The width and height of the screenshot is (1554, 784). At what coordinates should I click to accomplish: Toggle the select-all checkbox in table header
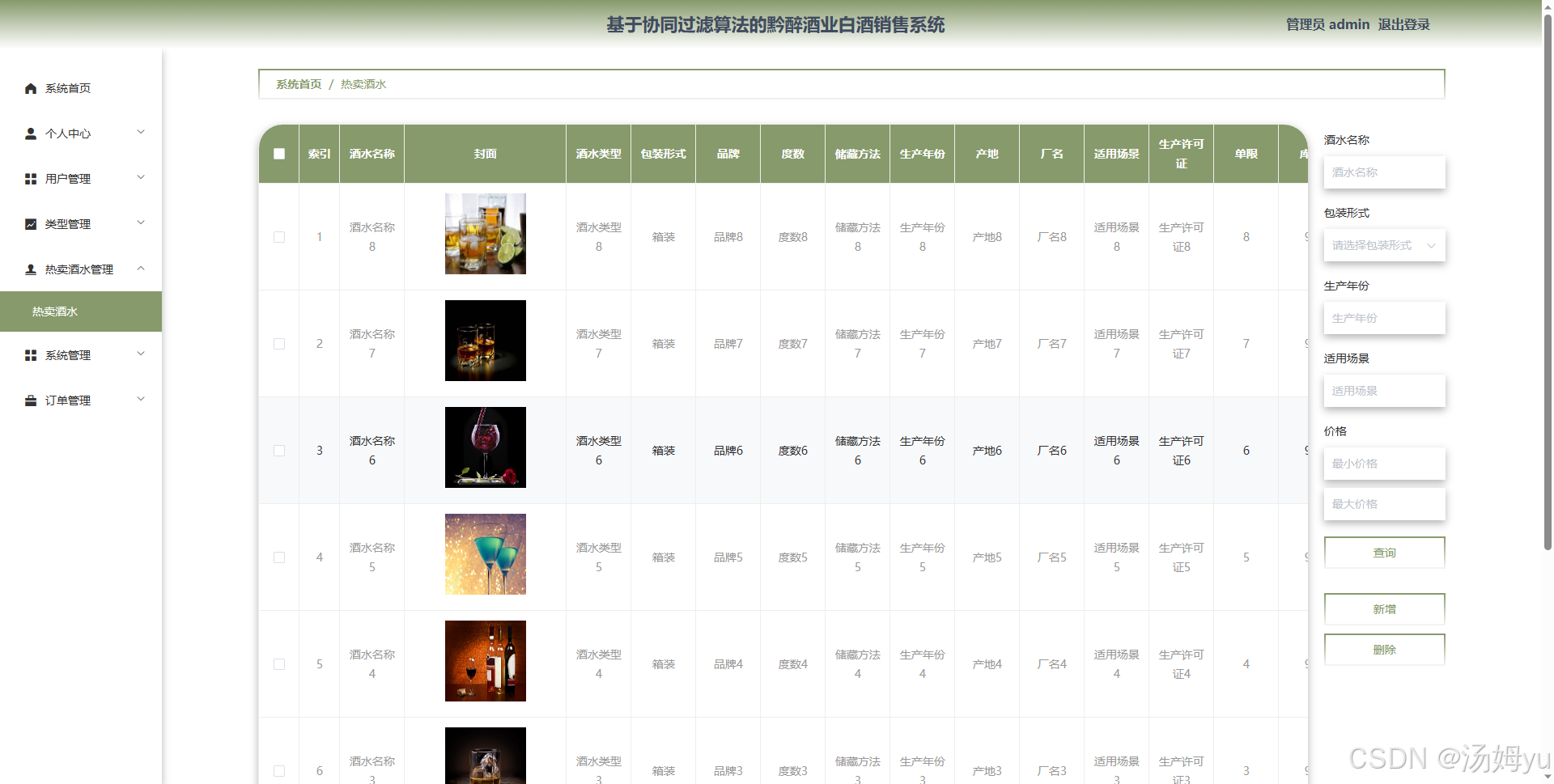279,154
